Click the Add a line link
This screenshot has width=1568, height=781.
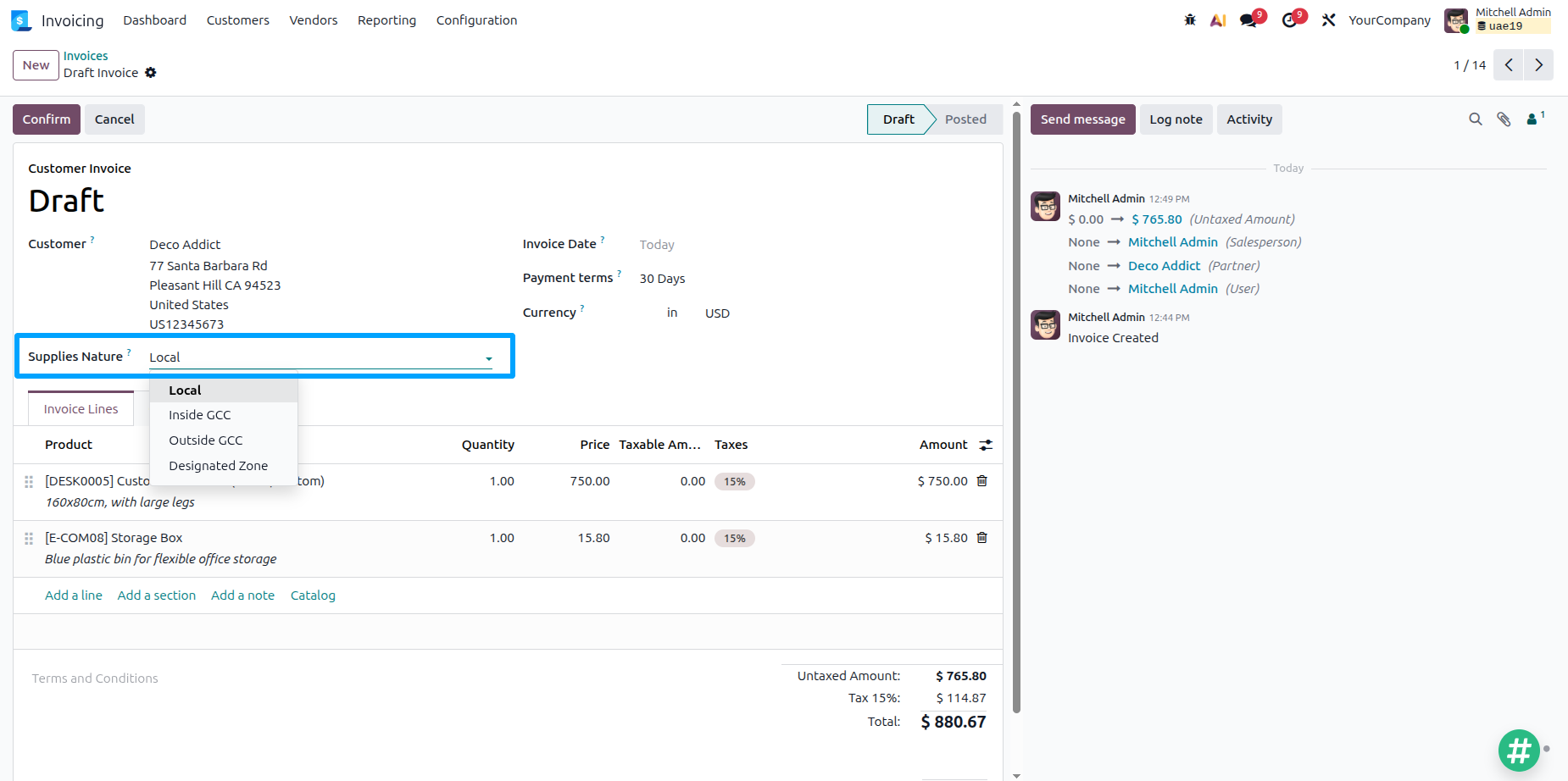(74, 595)
